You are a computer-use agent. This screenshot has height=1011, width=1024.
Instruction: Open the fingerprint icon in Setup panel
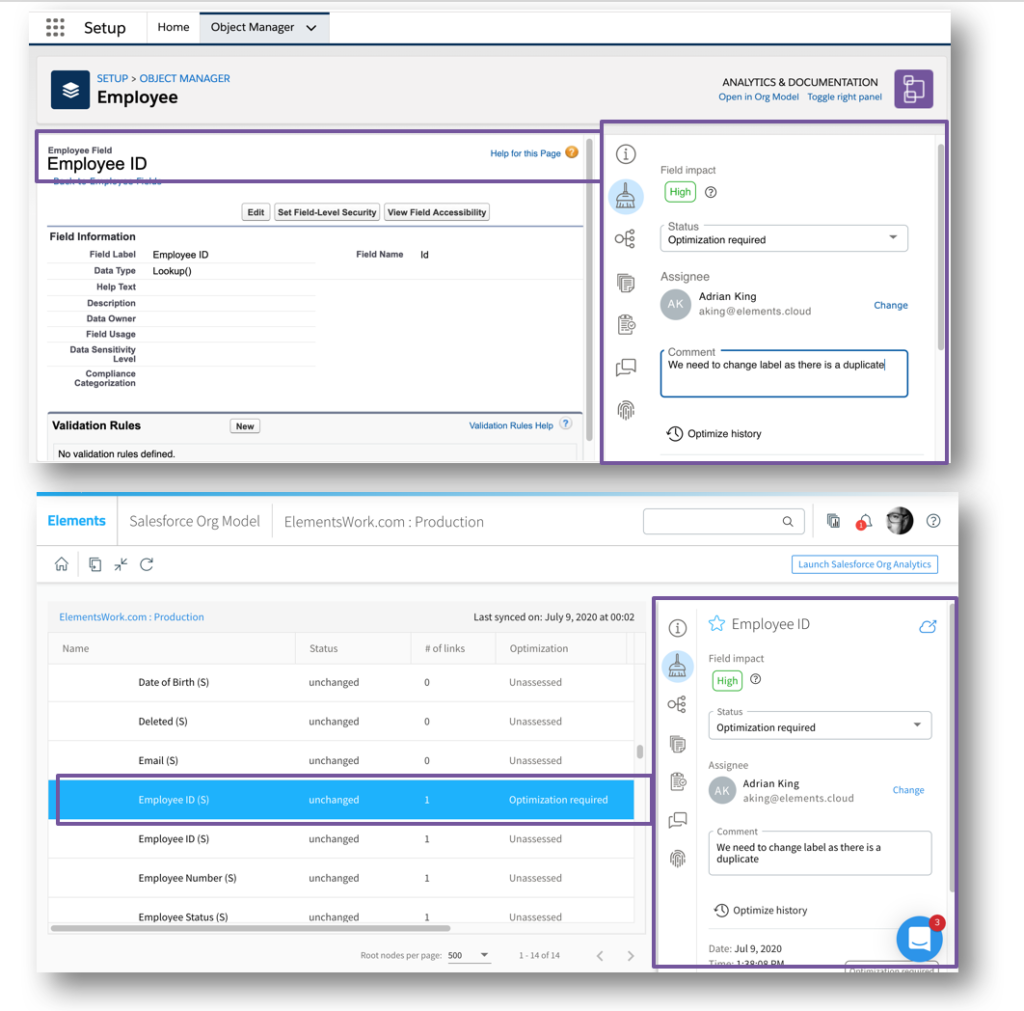click(x=626, y=409)
